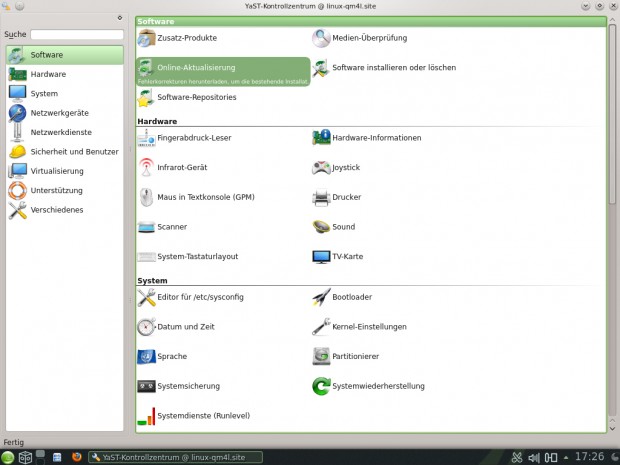The height and width of the screenshot is (465, 620).
Task: Select Software category in sidebar
Action: pos(65,55)
